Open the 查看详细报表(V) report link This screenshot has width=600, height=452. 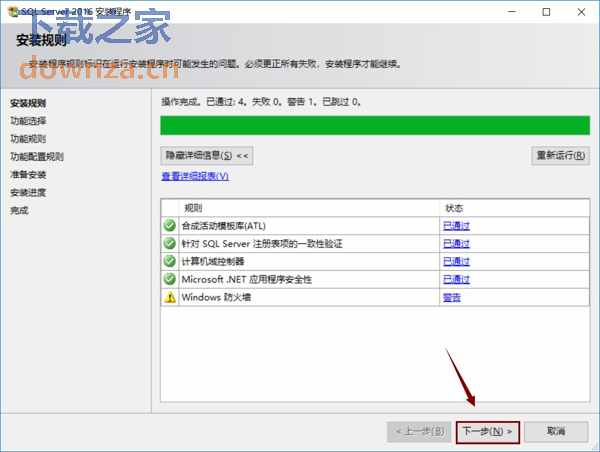tap(195, 176)
